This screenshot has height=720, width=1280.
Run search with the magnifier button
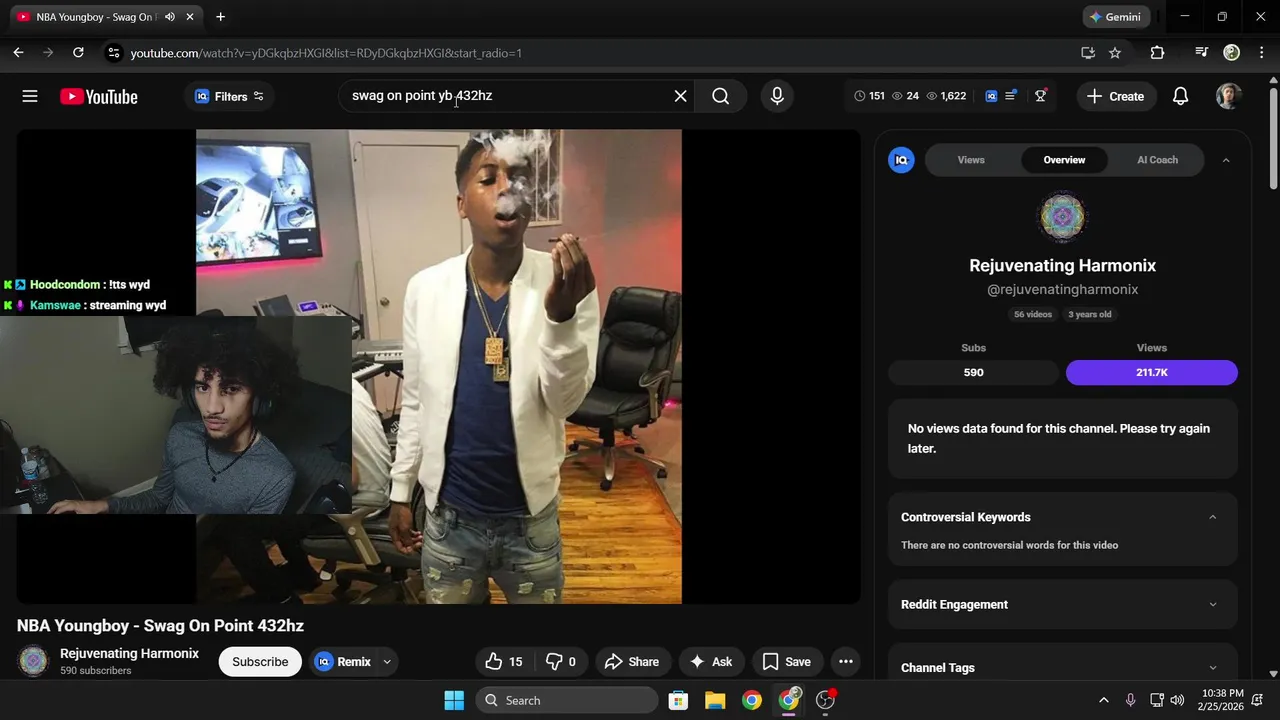pos(720,96)
